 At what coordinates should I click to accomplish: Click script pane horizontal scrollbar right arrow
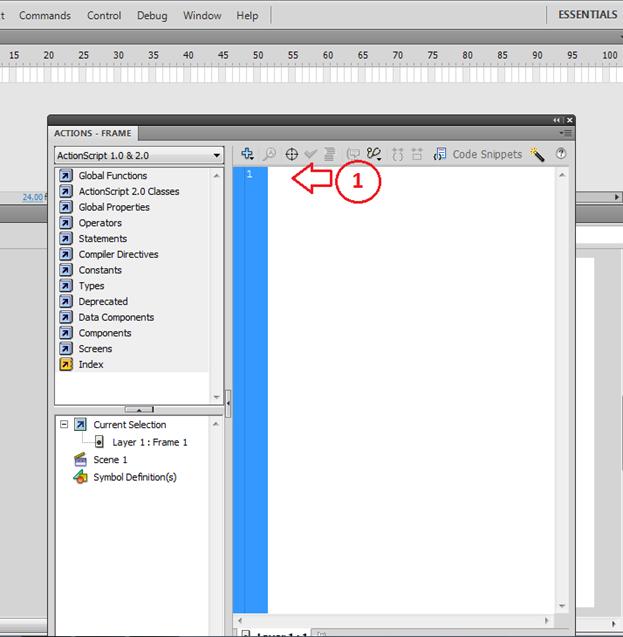[547, 620]
